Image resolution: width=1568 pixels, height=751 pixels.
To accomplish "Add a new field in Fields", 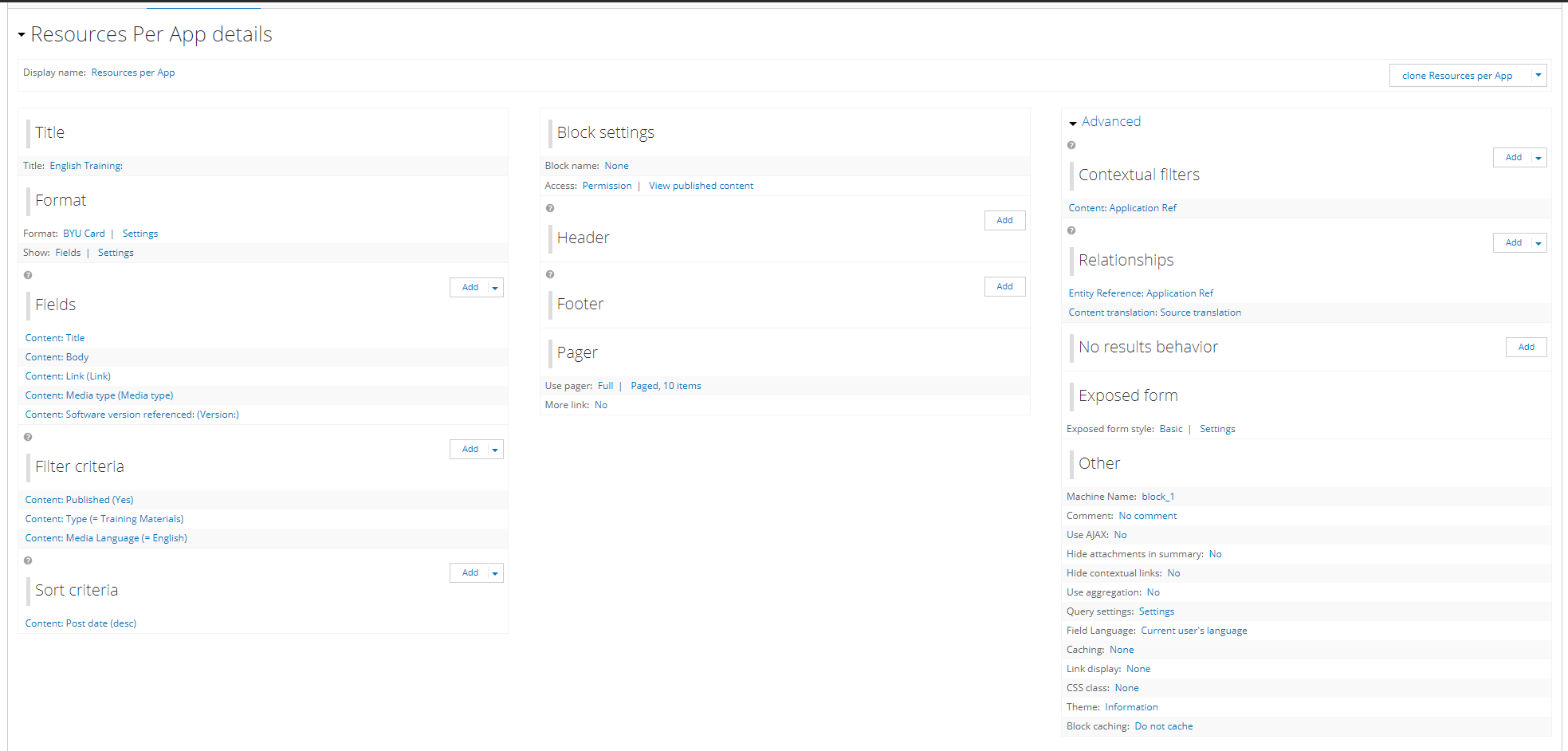I will 470,288.
